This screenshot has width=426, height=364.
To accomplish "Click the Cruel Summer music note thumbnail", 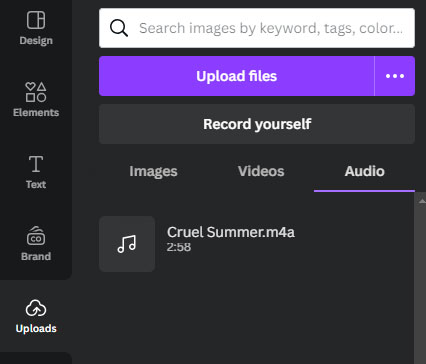I will (127, 244).
